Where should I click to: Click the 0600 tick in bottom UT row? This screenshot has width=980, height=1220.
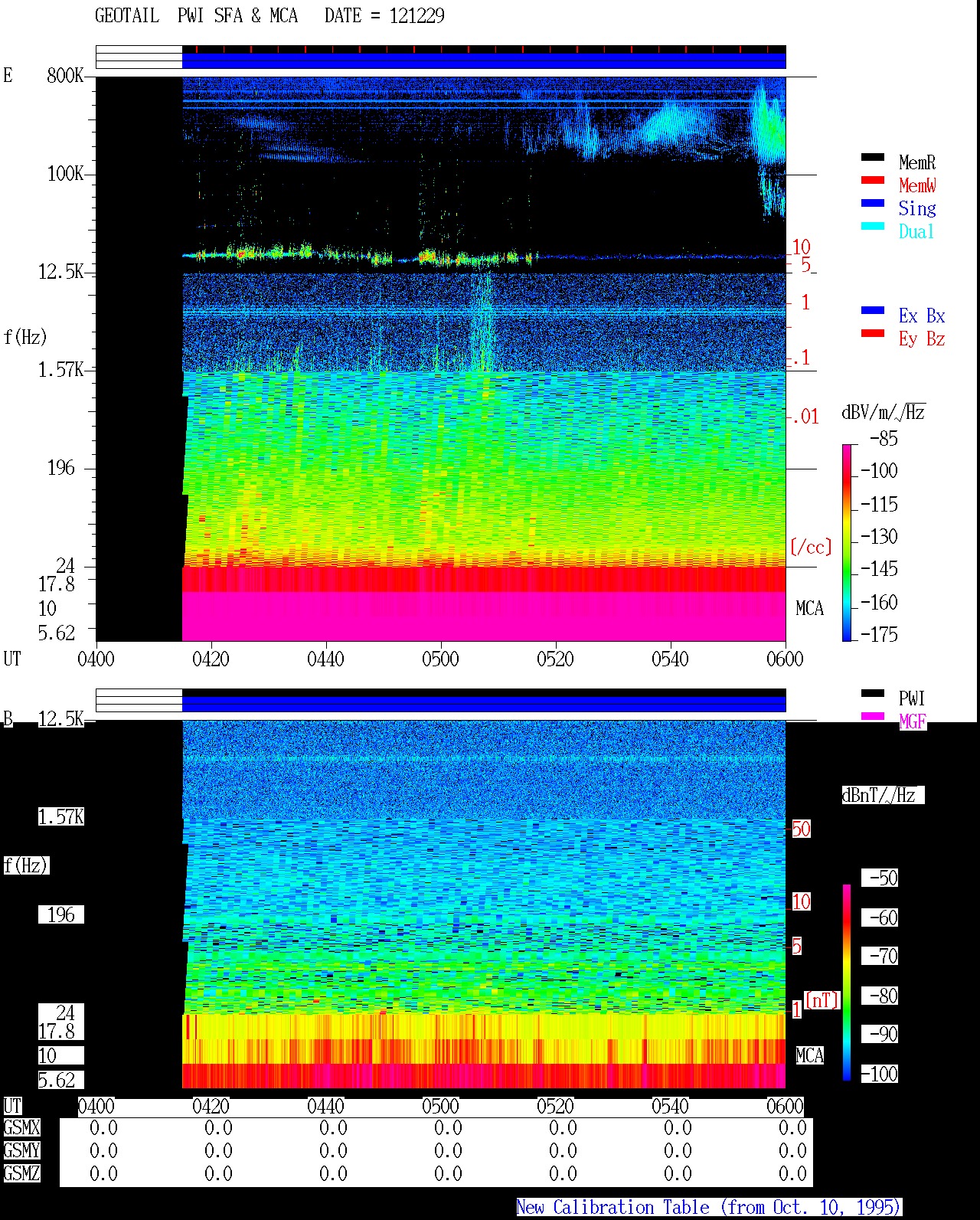(x=785, y=1106)
